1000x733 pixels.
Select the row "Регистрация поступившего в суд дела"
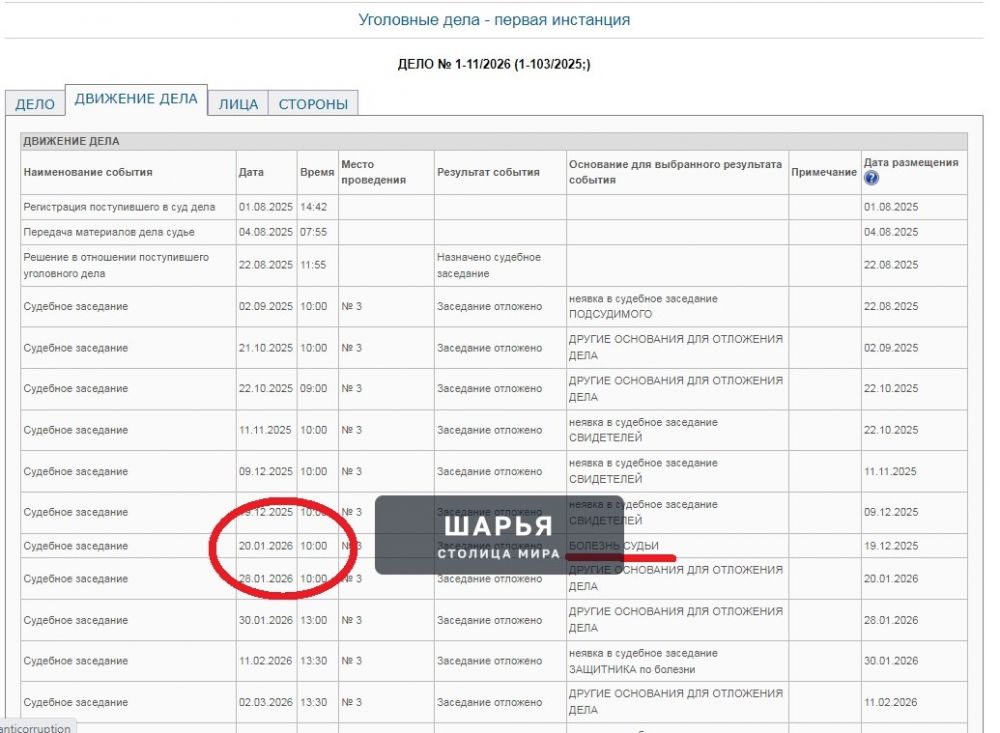(494, 207)
